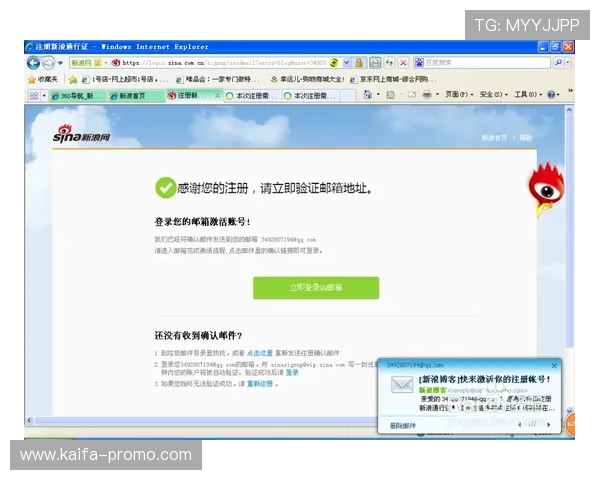Open the 快来激活你的注册帐号 mail title
600x480 pixels.
tap(485, 379)
